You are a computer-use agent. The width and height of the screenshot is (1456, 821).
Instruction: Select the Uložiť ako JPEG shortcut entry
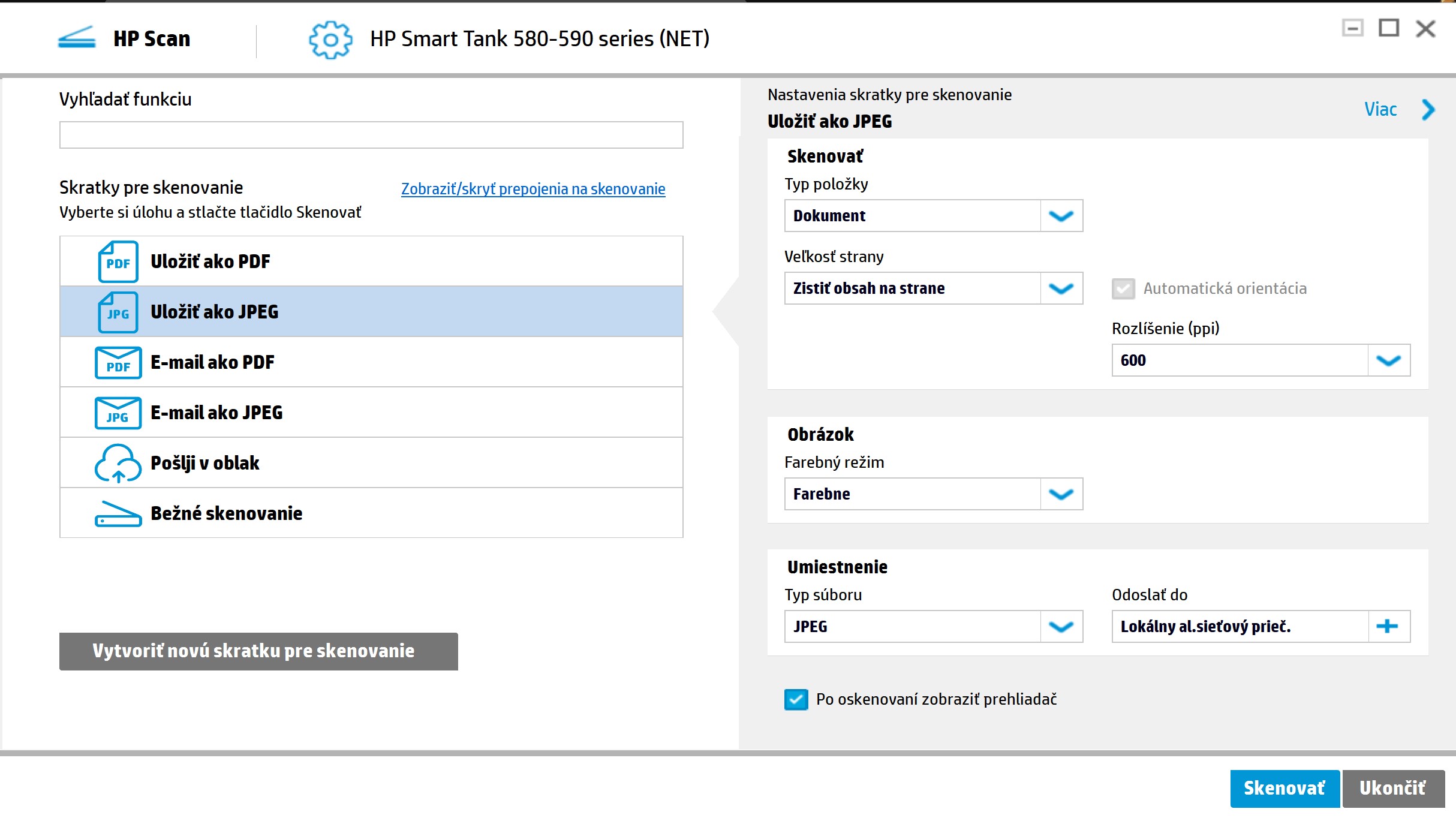(x=372, y=311)
